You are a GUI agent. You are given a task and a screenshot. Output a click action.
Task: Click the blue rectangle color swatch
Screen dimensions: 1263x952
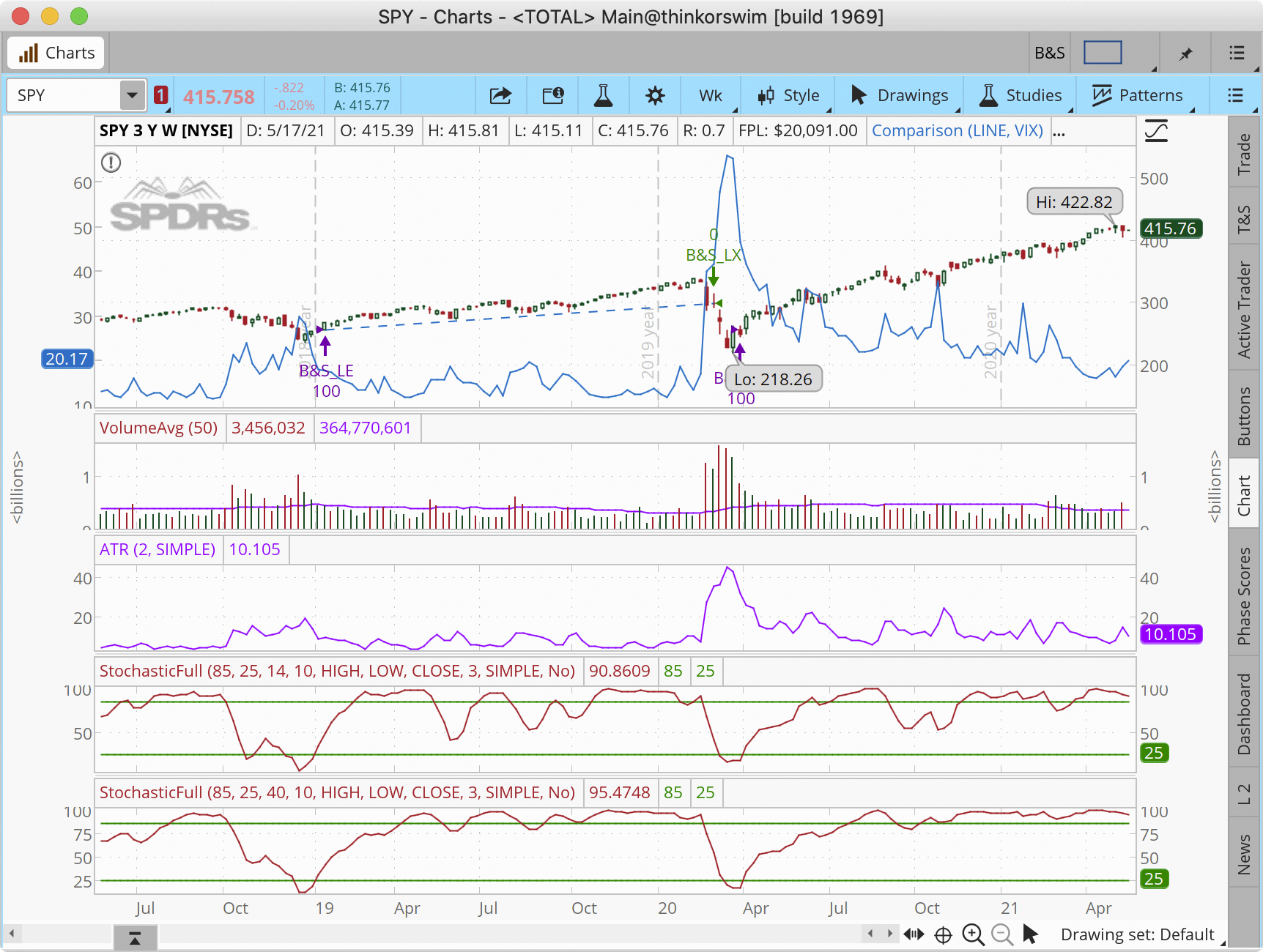click(1103, 53)
